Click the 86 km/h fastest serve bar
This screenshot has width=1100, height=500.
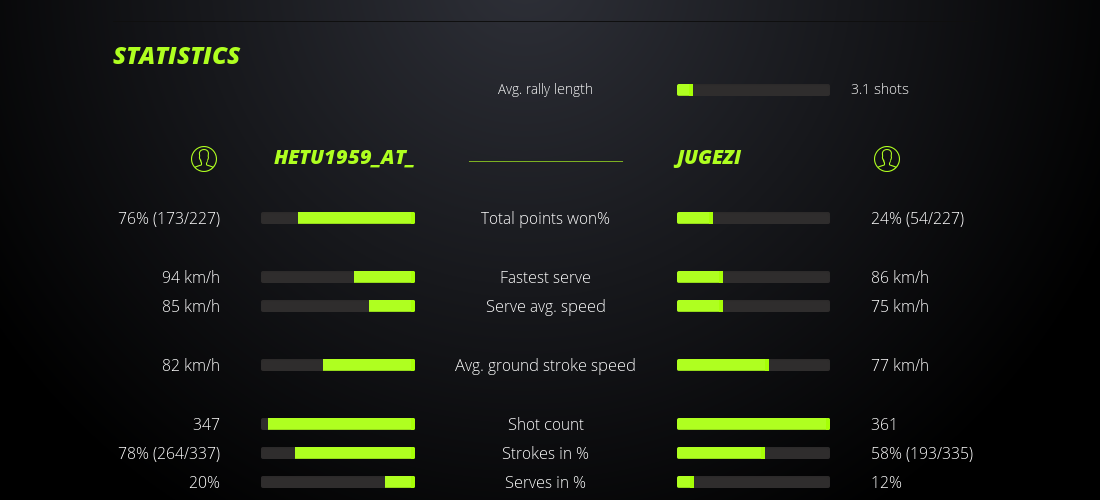coord(753,277)
